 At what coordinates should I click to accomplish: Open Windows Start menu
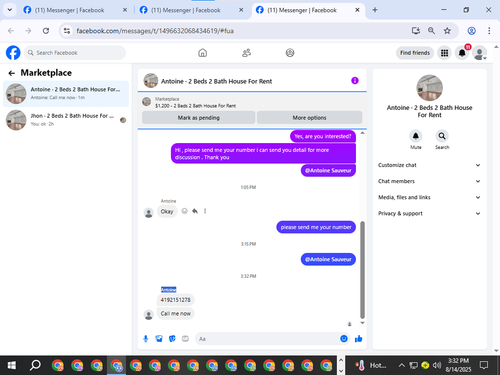[x=12, y=365]
